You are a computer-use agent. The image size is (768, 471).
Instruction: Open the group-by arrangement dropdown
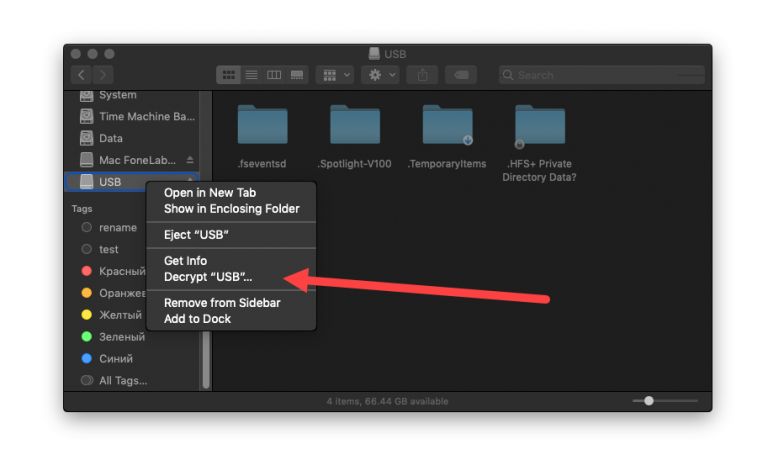334,75
